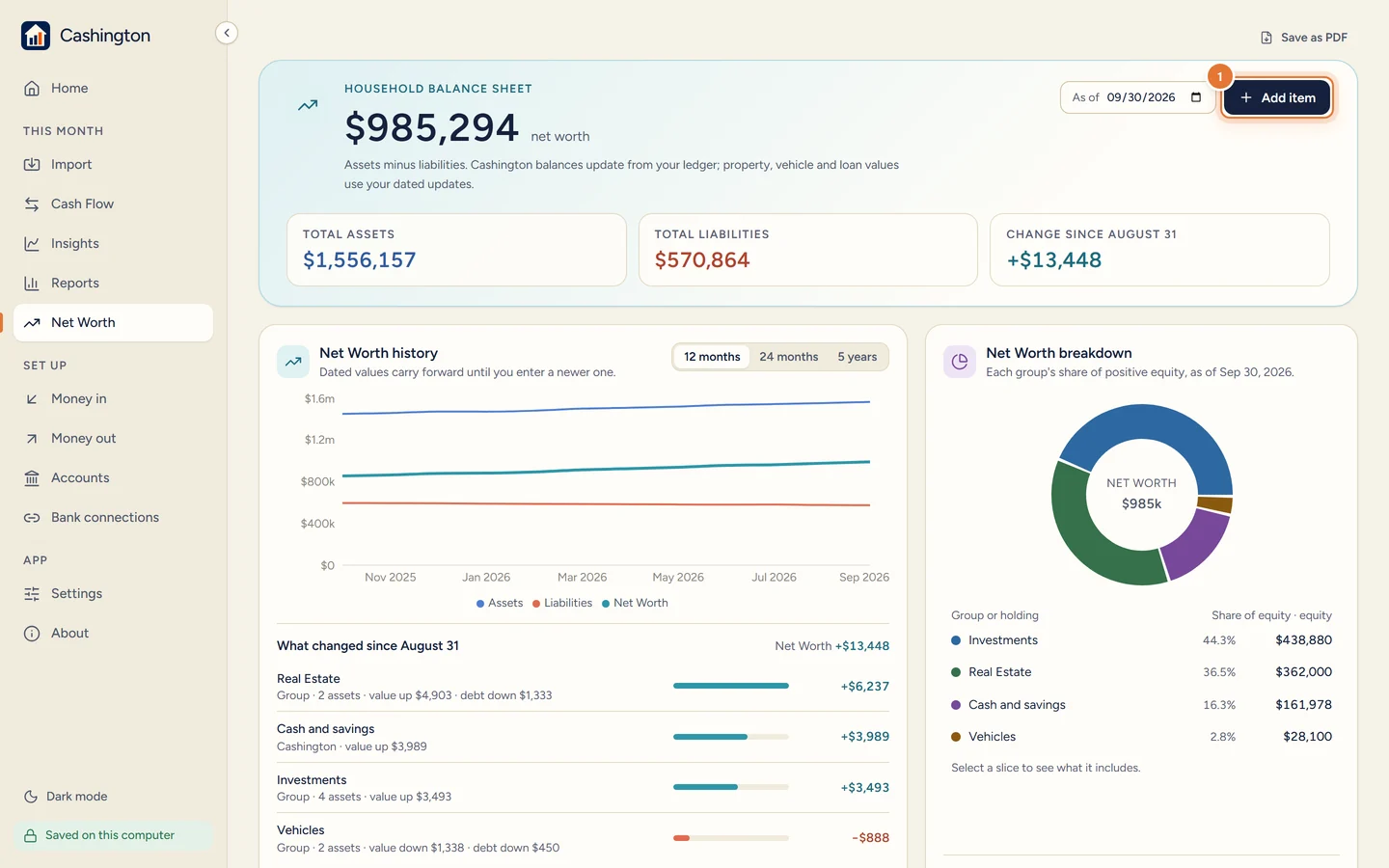Switch history to 24 months
Image resolution: width=1389 pixels, height=868 pixels.
coord(789,357)
